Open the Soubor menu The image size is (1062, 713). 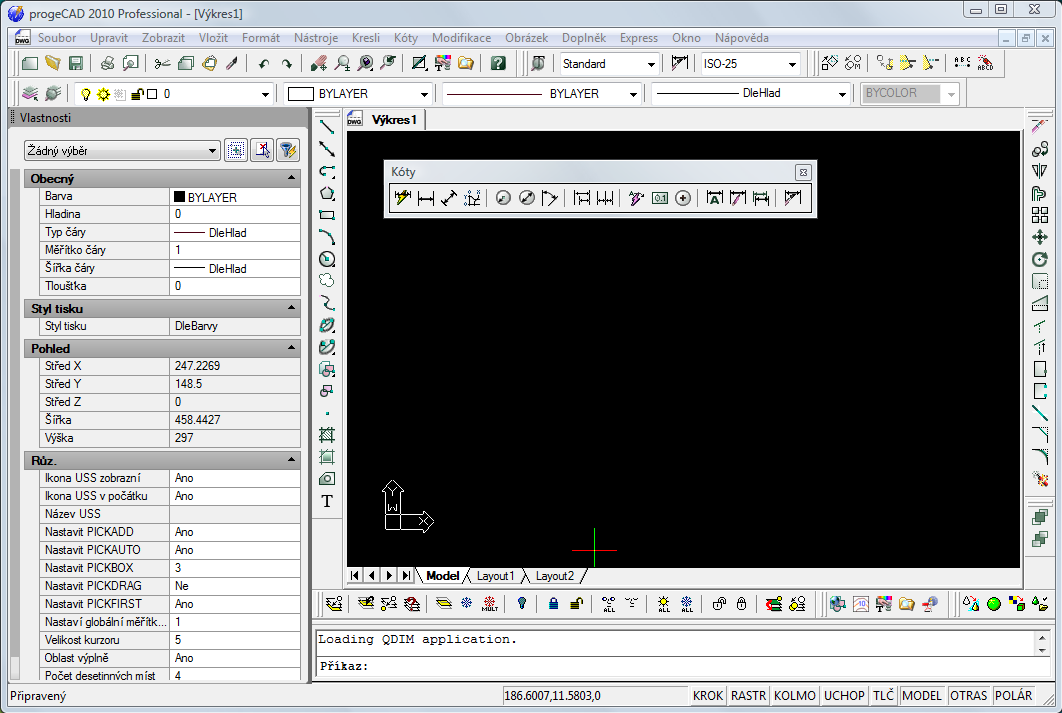pyautogui.click(x=57, y=38)
